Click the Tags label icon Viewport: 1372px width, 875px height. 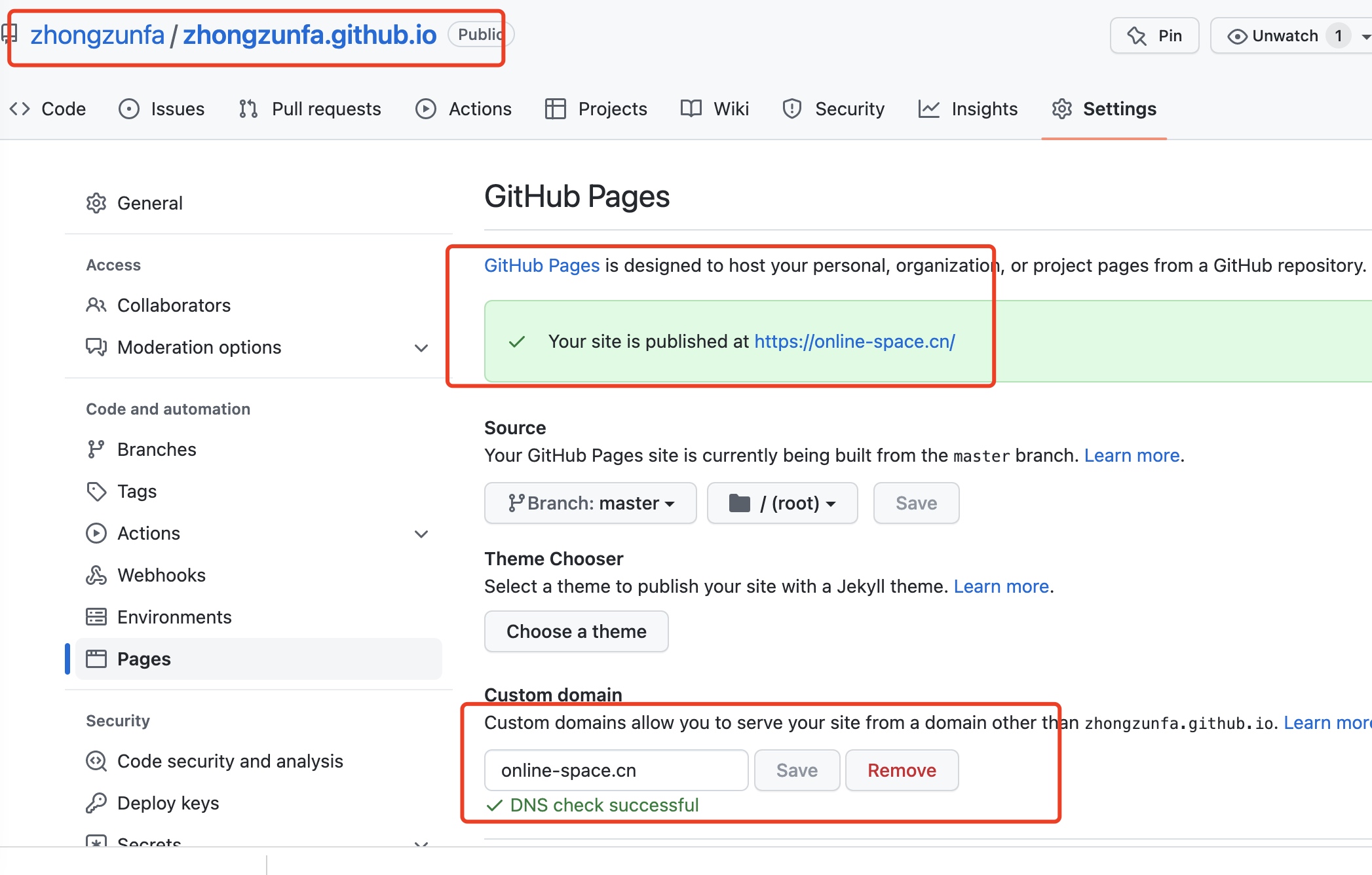point(96,491)
